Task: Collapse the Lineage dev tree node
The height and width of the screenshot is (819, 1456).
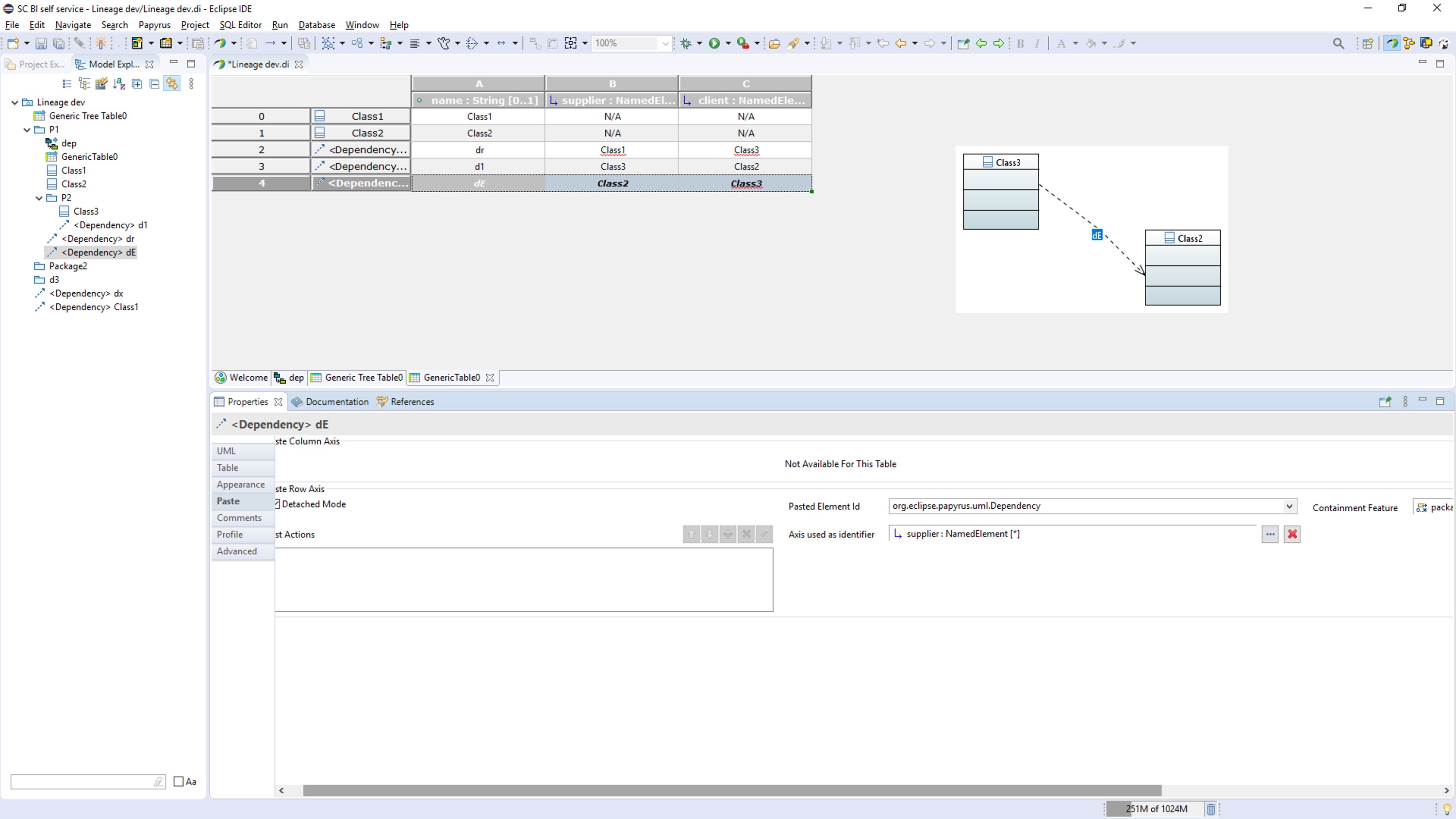Action: (15, 102)
